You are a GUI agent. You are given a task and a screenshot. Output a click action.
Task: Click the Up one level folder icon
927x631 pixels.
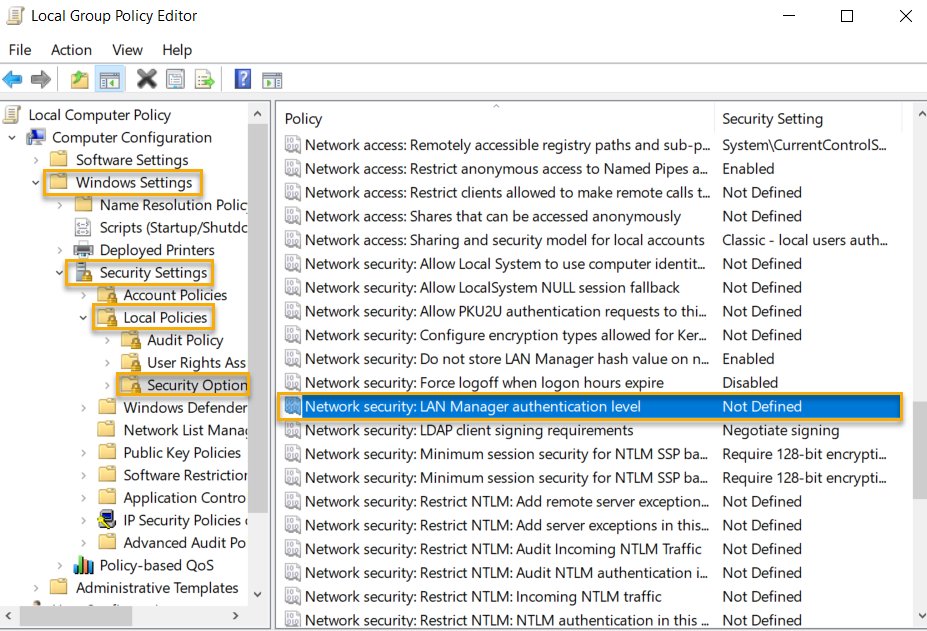[x=78, y=79]
